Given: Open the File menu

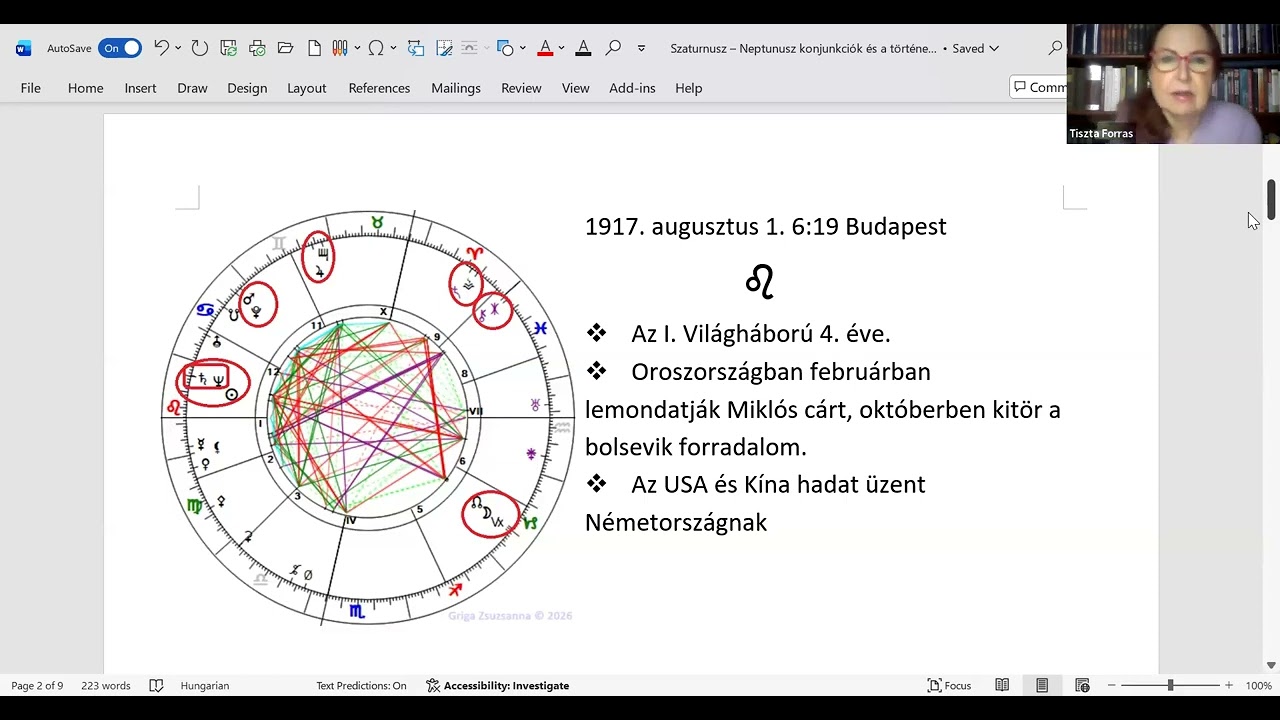Looking at the screenshot, I should tap(31, 88).
